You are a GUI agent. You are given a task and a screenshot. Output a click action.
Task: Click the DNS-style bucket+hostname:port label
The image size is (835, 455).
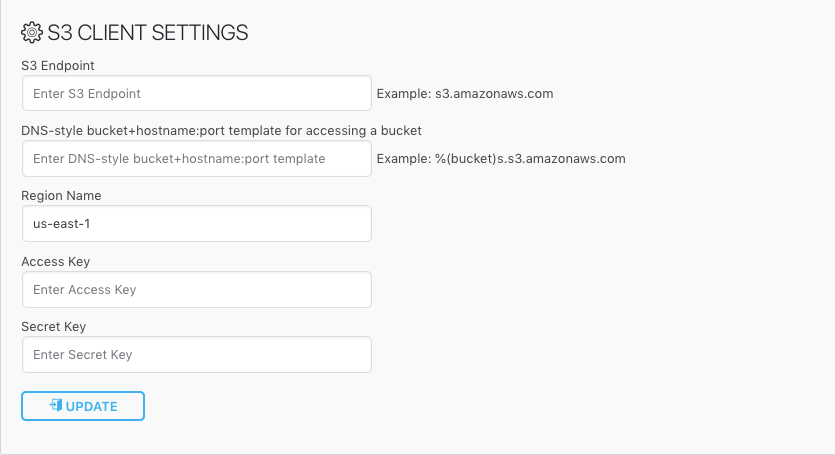pyautogui.click(x=221, y=130)
